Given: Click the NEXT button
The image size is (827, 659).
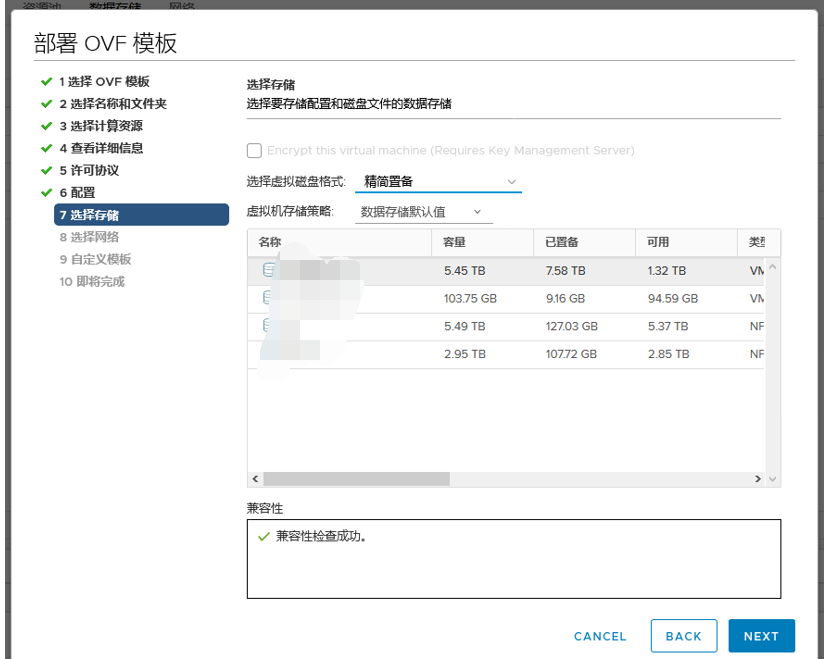Looking at the screenshot, I should point(761,636).
